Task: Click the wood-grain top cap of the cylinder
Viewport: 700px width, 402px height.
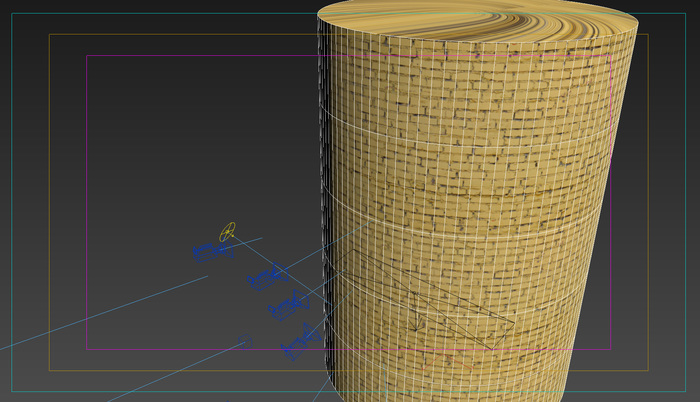Action: pyautogui.click(x=478, y=19)
